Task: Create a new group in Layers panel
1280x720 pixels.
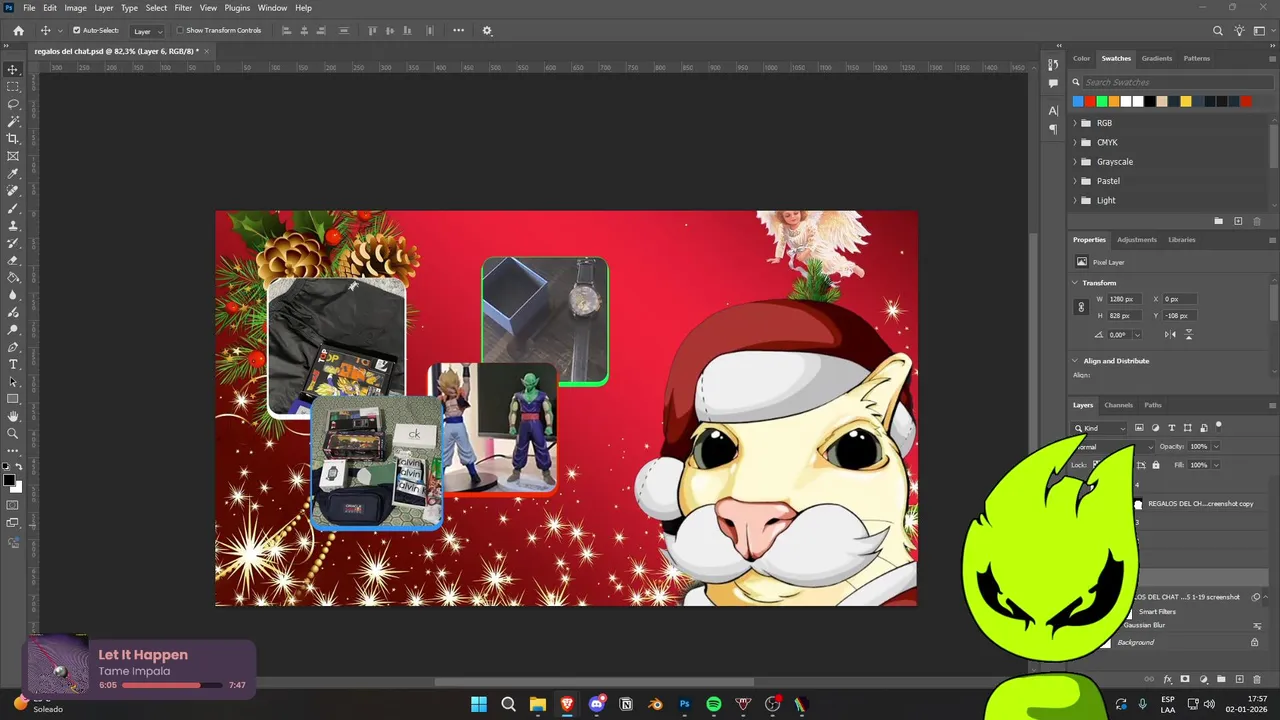Action: (1221, 680)
